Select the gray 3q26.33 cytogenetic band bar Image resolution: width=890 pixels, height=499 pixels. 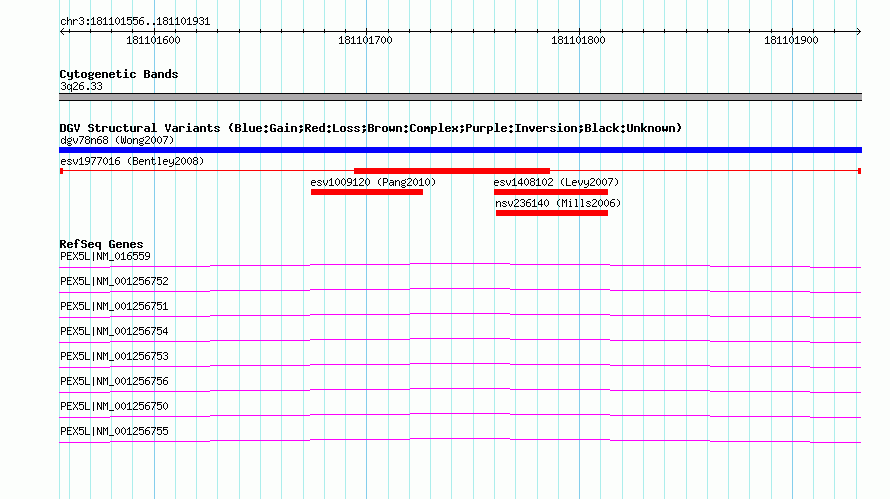coord(460,97)
